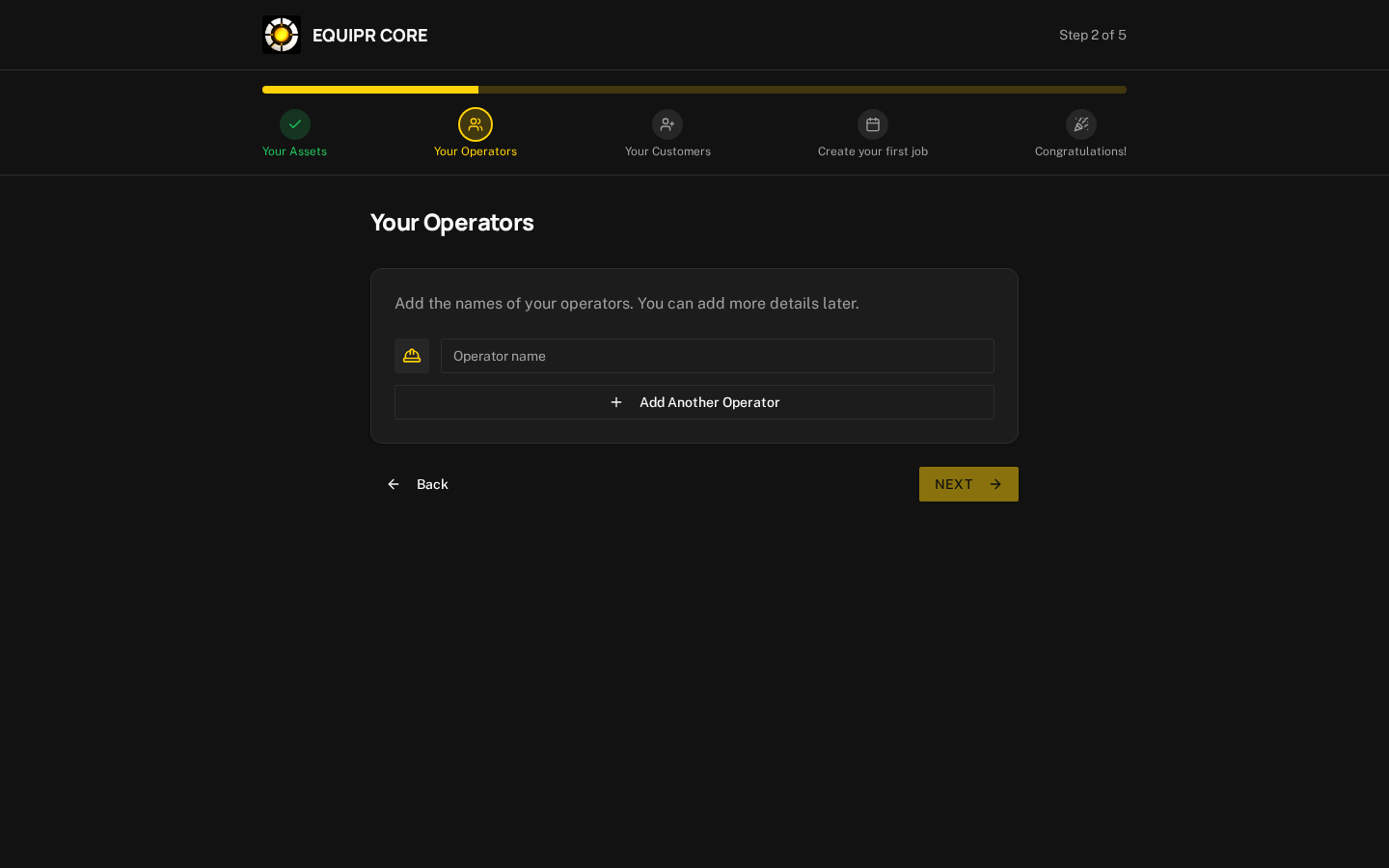Go to the Create your first job label
This screenshot has height=868, width=1389.
pos(873,151)
